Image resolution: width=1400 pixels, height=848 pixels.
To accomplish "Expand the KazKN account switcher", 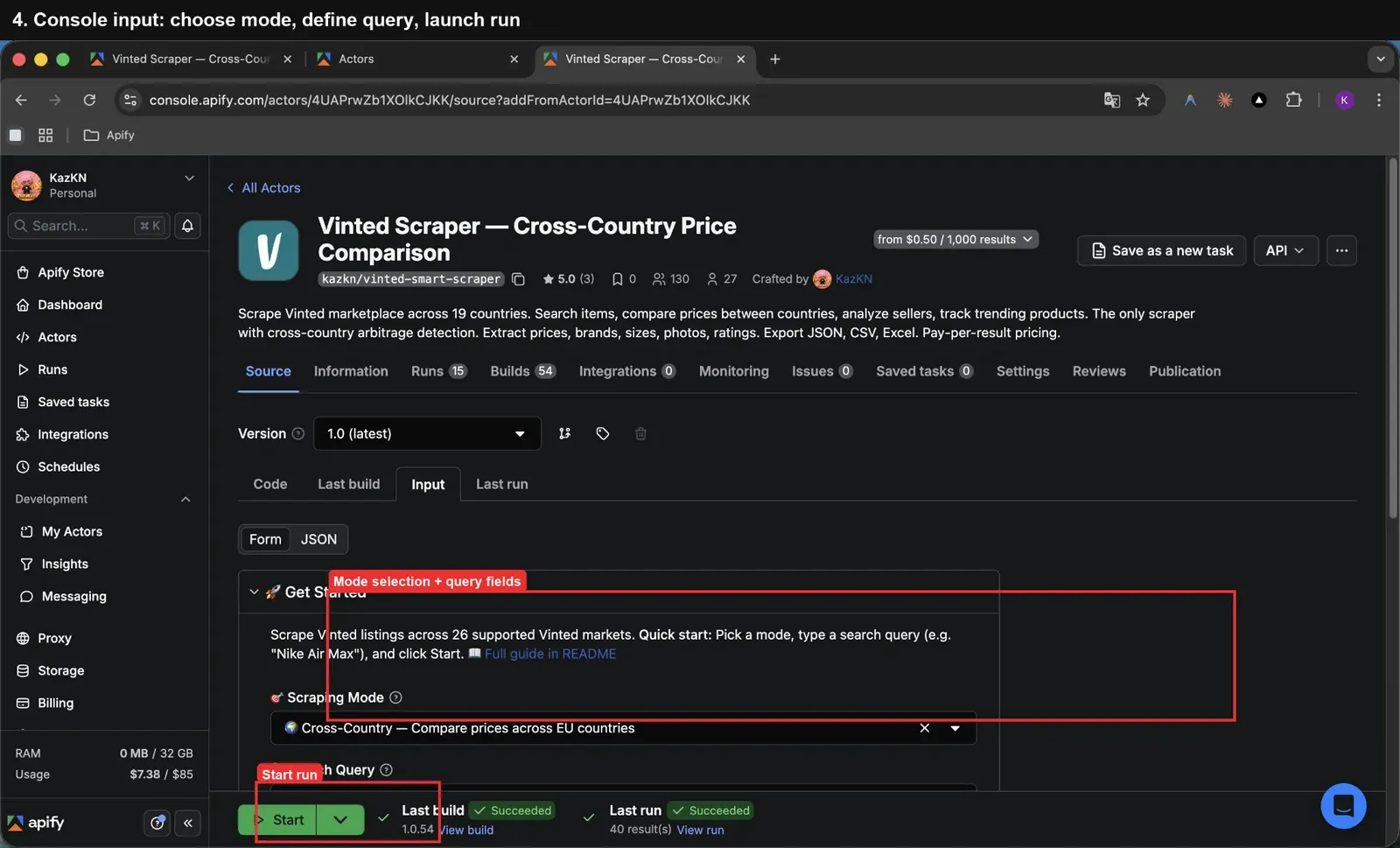I will tap(189, 178).
